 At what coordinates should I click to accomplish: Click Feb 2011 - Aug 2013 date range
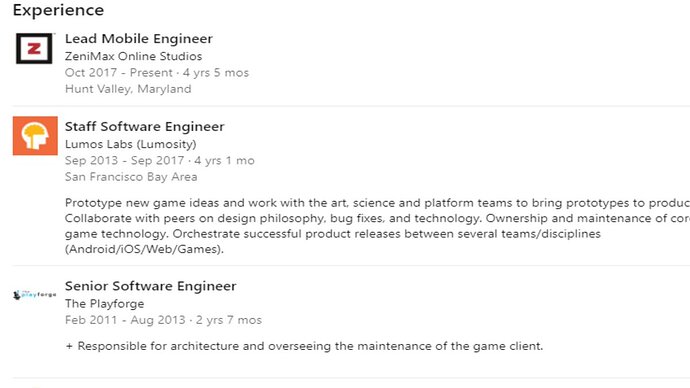point(125,320)
